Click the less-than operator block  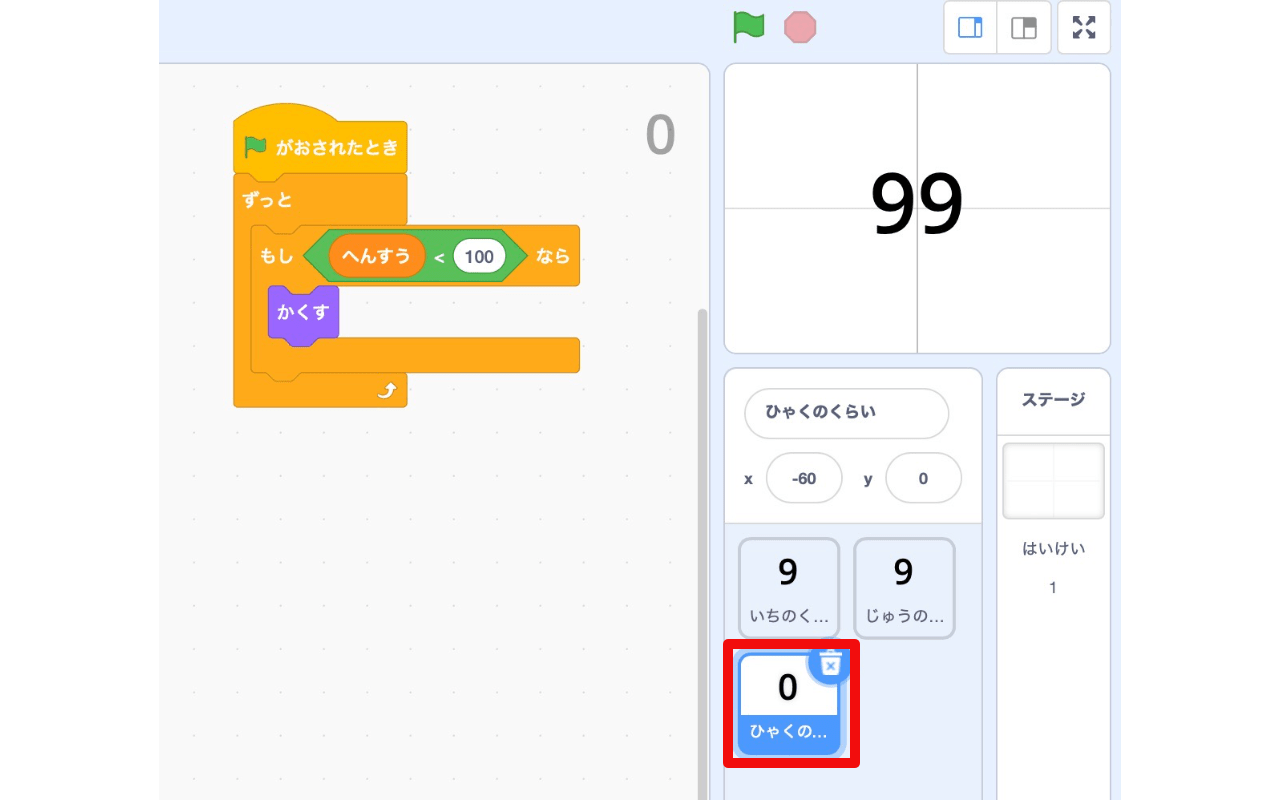click(439, 258)
